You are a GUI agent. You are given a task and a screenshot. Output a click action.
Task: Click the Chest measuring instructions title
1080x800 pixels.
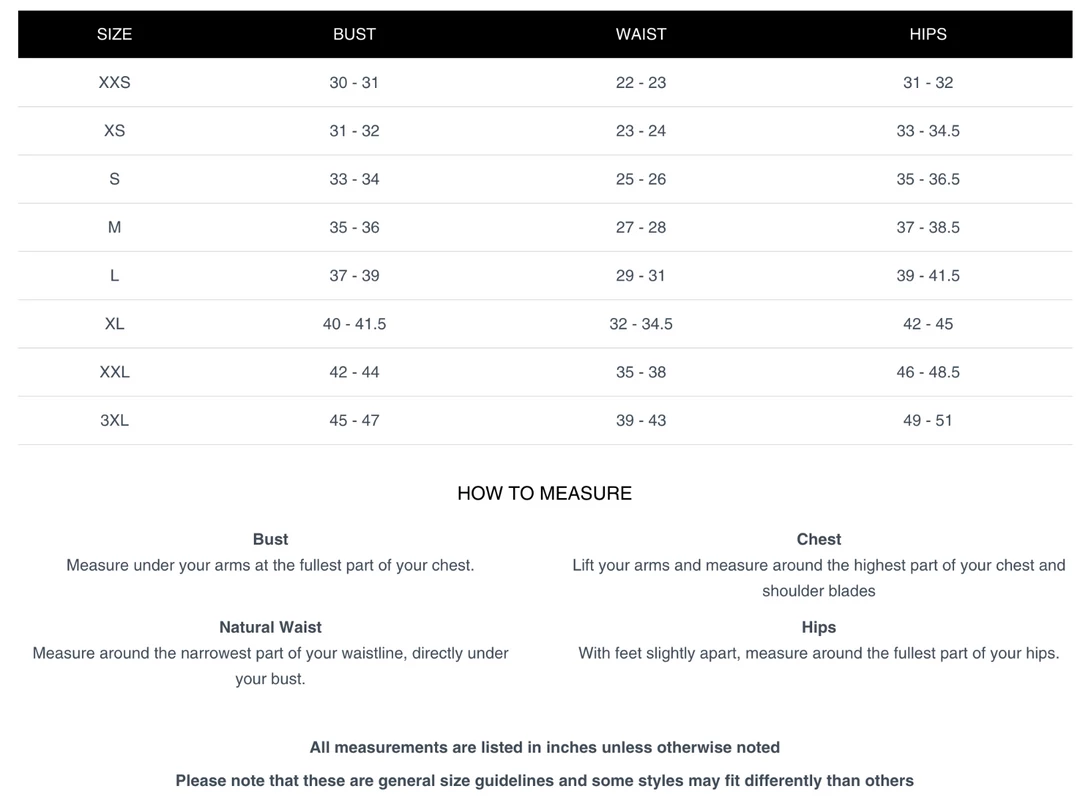(x=818, y=539)
